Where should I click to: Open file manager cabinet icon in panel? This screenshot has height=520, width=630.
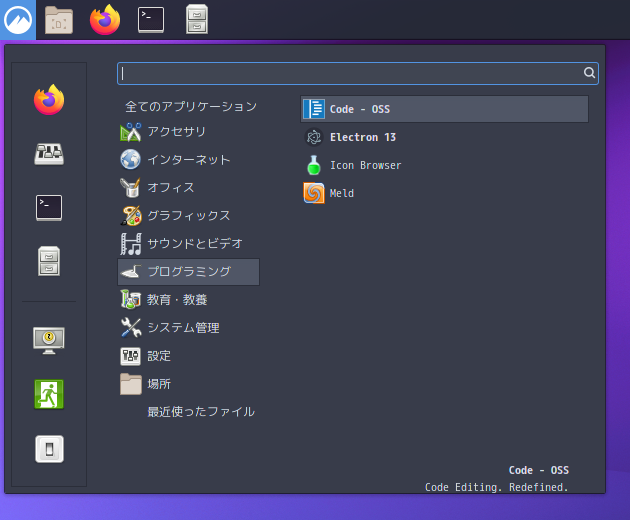click(197, 19)
